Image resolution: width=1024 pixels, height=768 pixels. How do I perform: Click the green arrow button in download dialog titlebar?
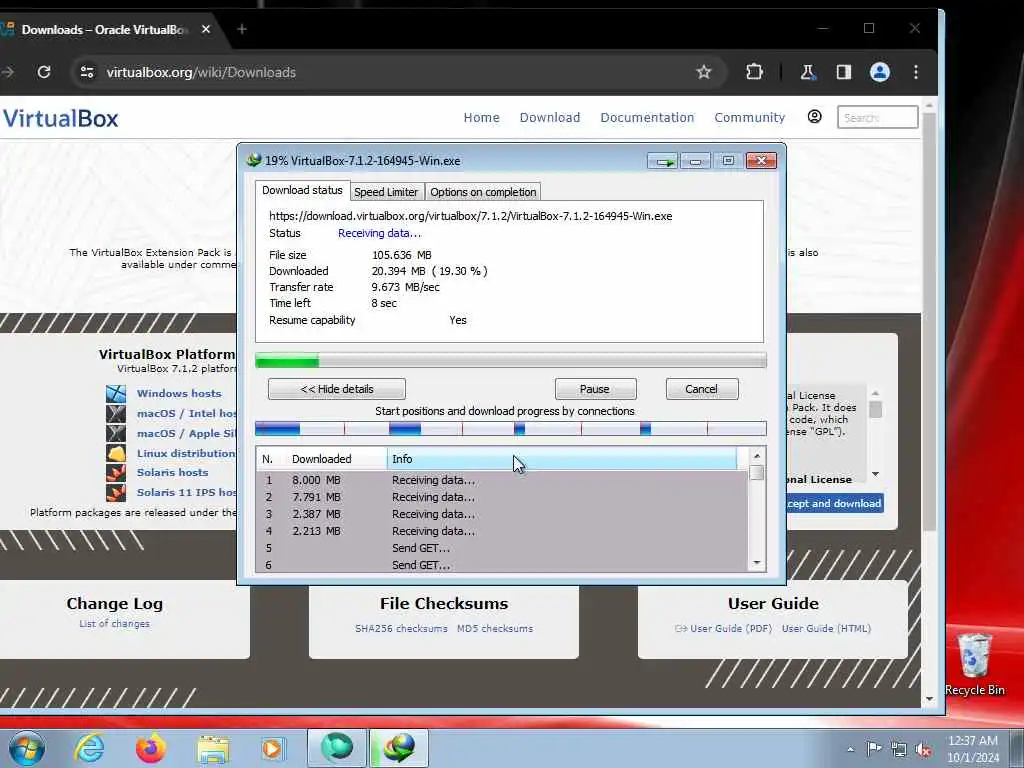[x=663, y=161]
